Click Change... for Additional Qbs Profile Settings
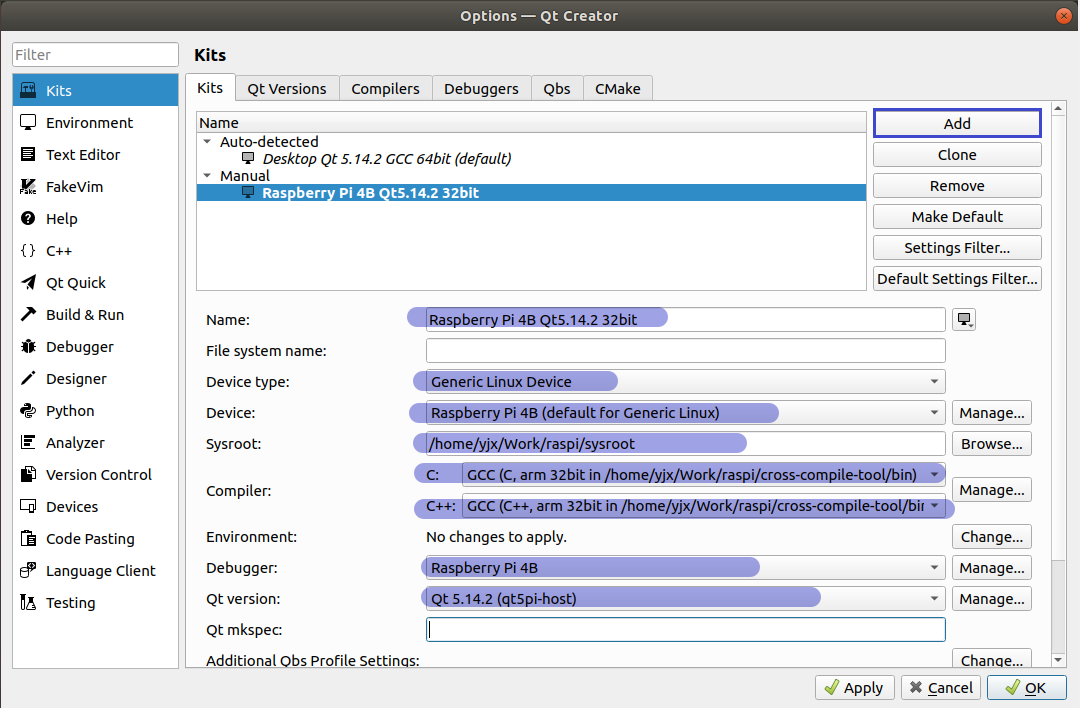Viewport: 1080px width, 708px height. [992, 659]
